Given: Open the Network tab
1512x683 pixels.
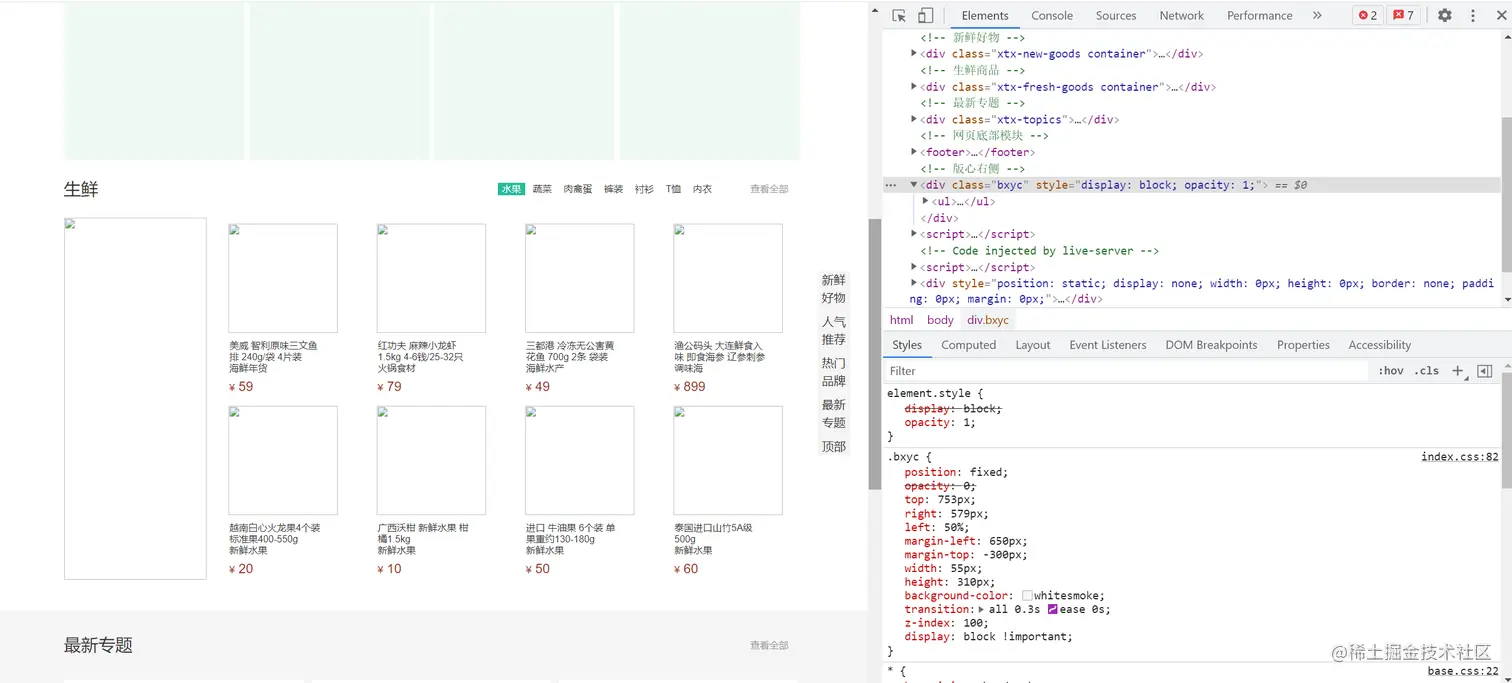Looking at the screenshot, I should (1182, 16).
